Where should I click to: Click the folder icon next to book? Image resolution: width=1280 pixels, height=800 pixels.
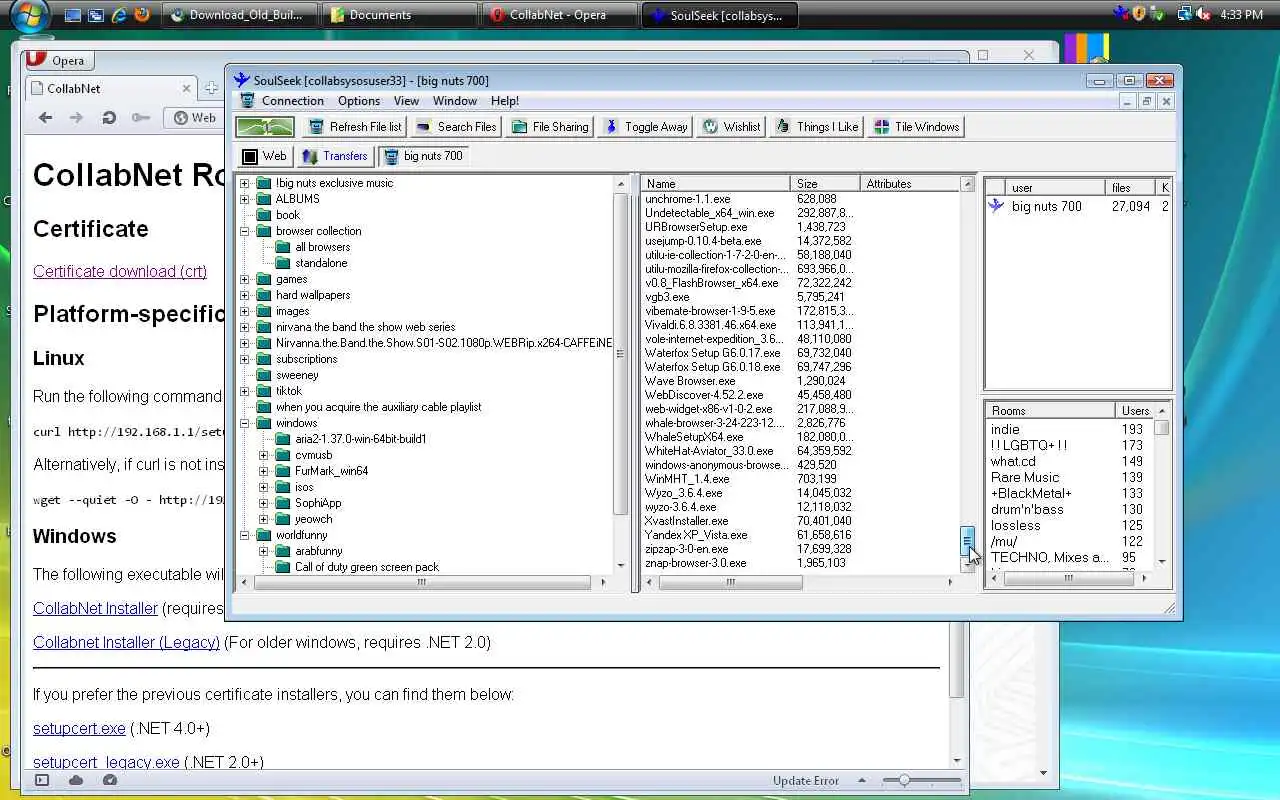(264, 215)
